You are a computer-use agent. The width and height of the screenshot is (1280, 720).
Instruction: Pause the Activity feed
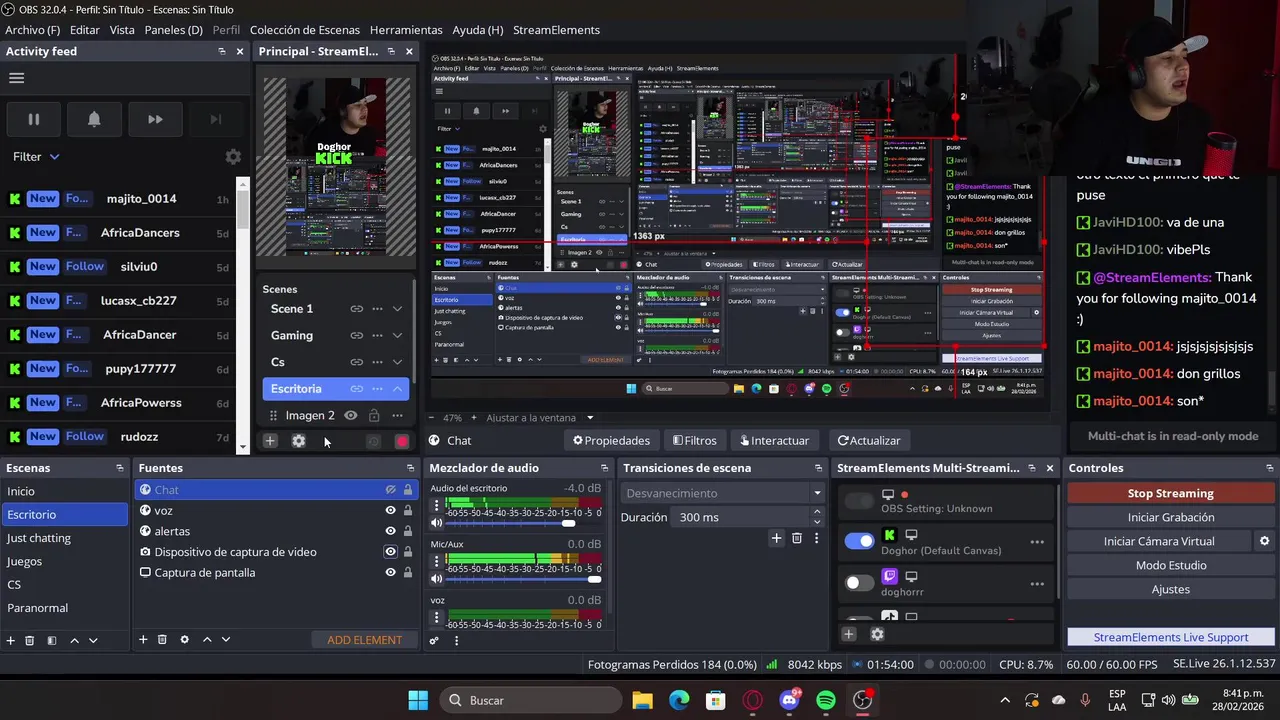click(x=33, y=119)
